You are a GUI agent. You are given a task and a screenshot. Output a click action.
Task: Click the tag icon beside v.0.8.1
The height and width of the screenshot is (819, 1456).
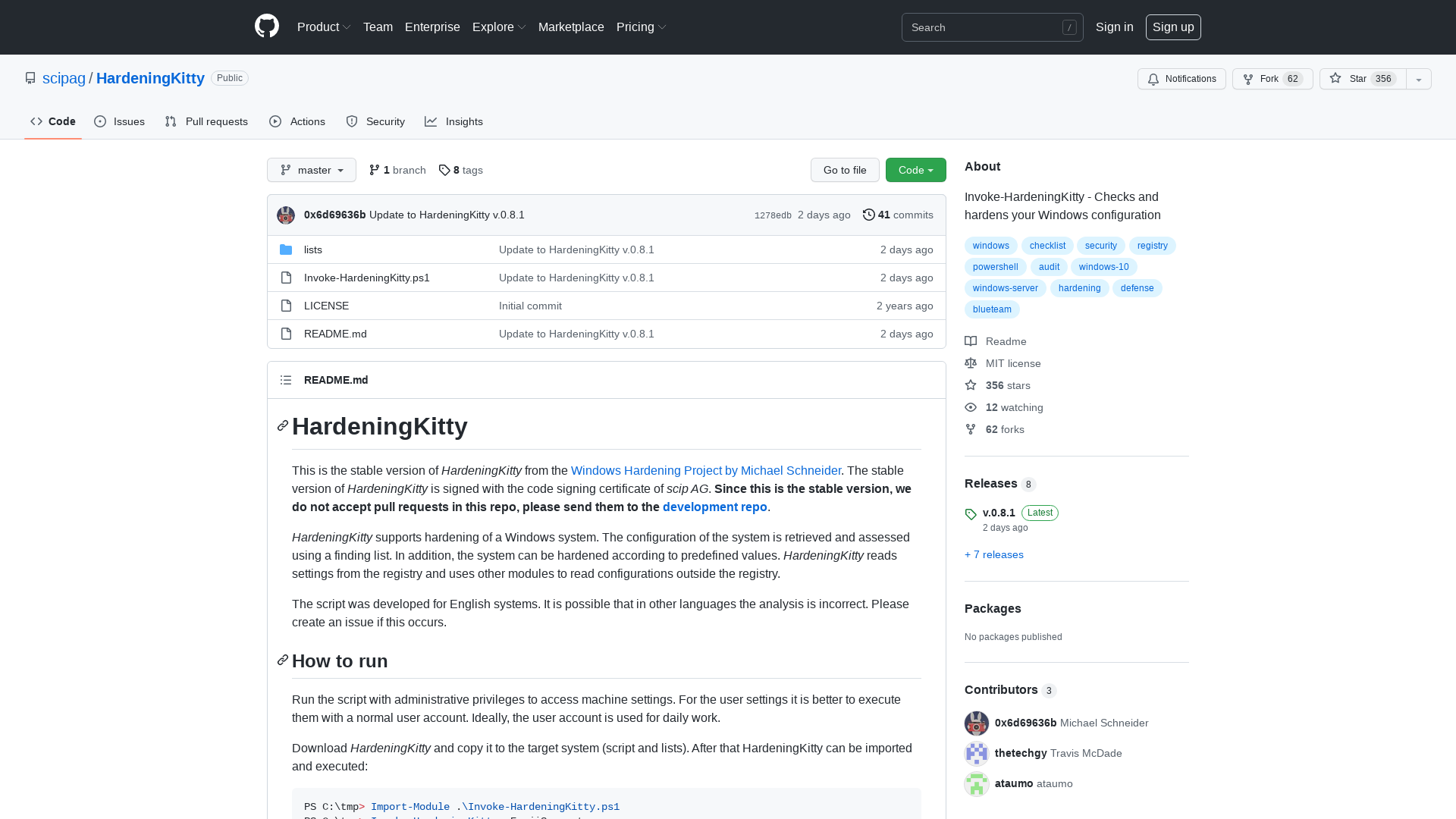pyautogui.click(x=971, y=514)
